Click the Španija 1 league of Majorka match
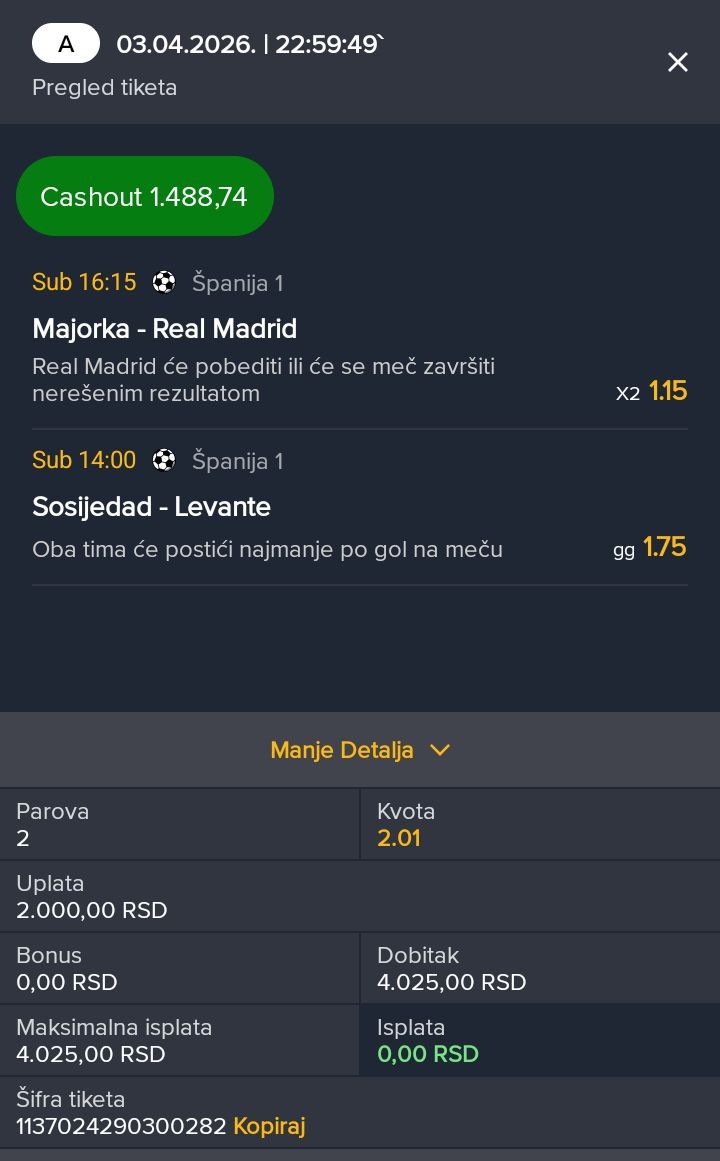The width and height of the screenshot is (720, 1161). 238,283
